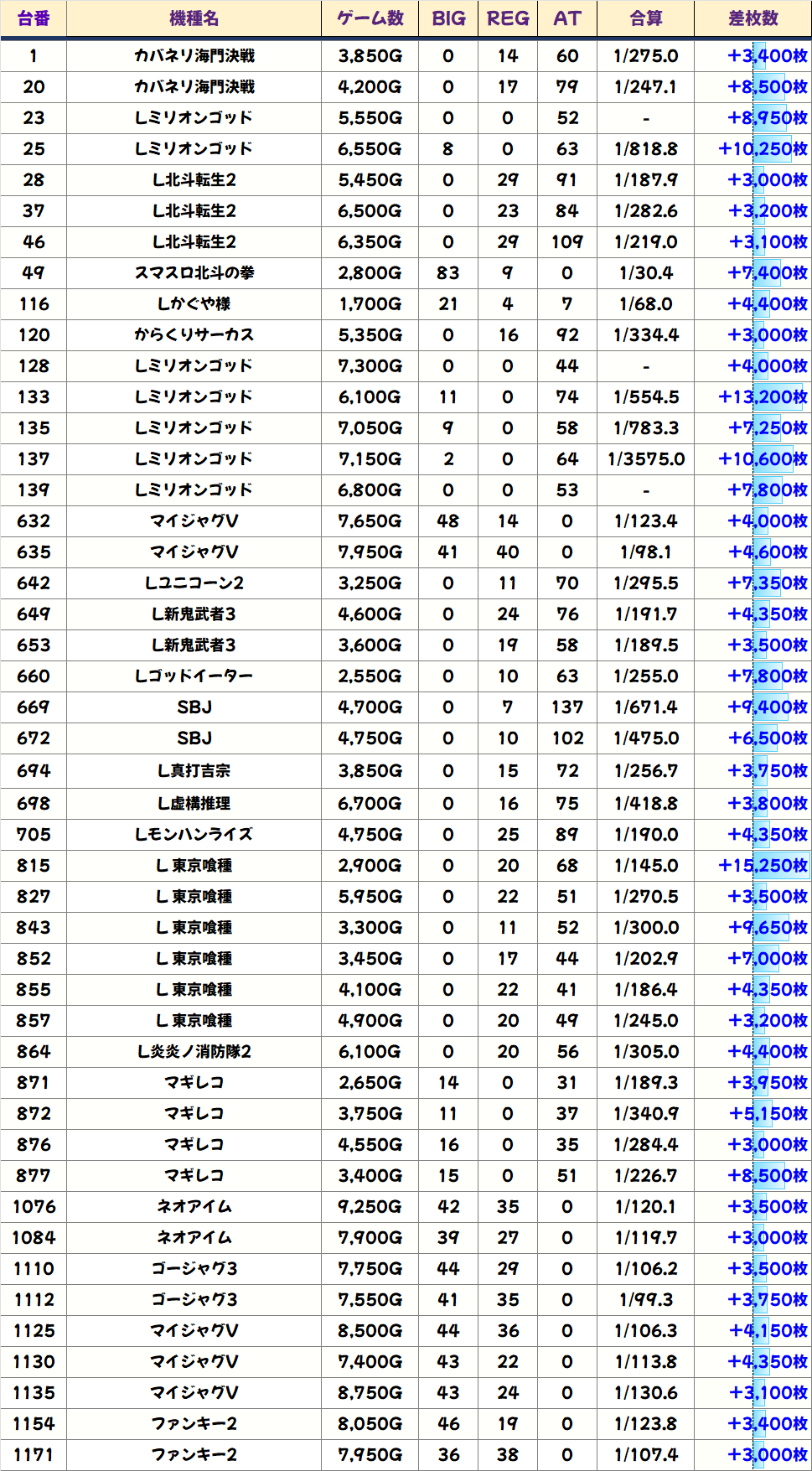
Task: Open the からくりサーカス row entry
Action: coord(194,335)
